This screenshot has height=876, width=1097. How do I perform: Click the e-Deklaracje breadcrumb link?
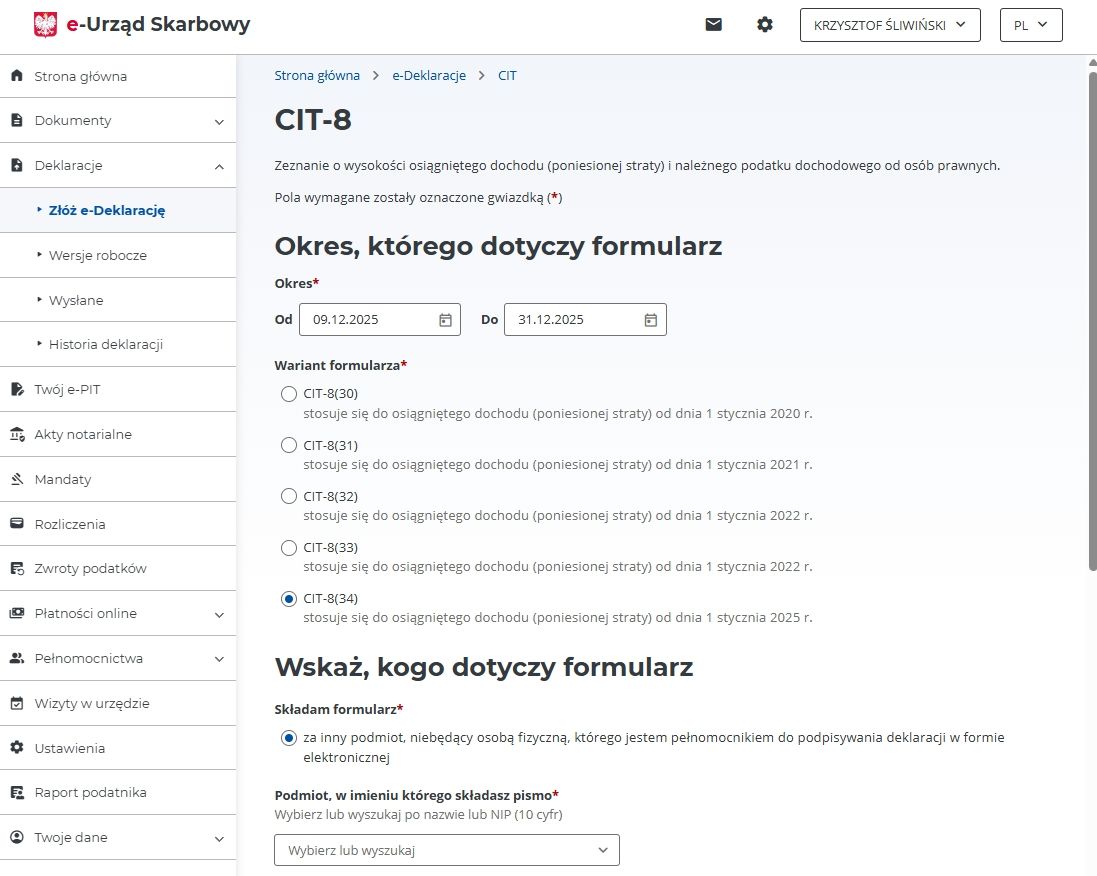[x=429, y=76]
